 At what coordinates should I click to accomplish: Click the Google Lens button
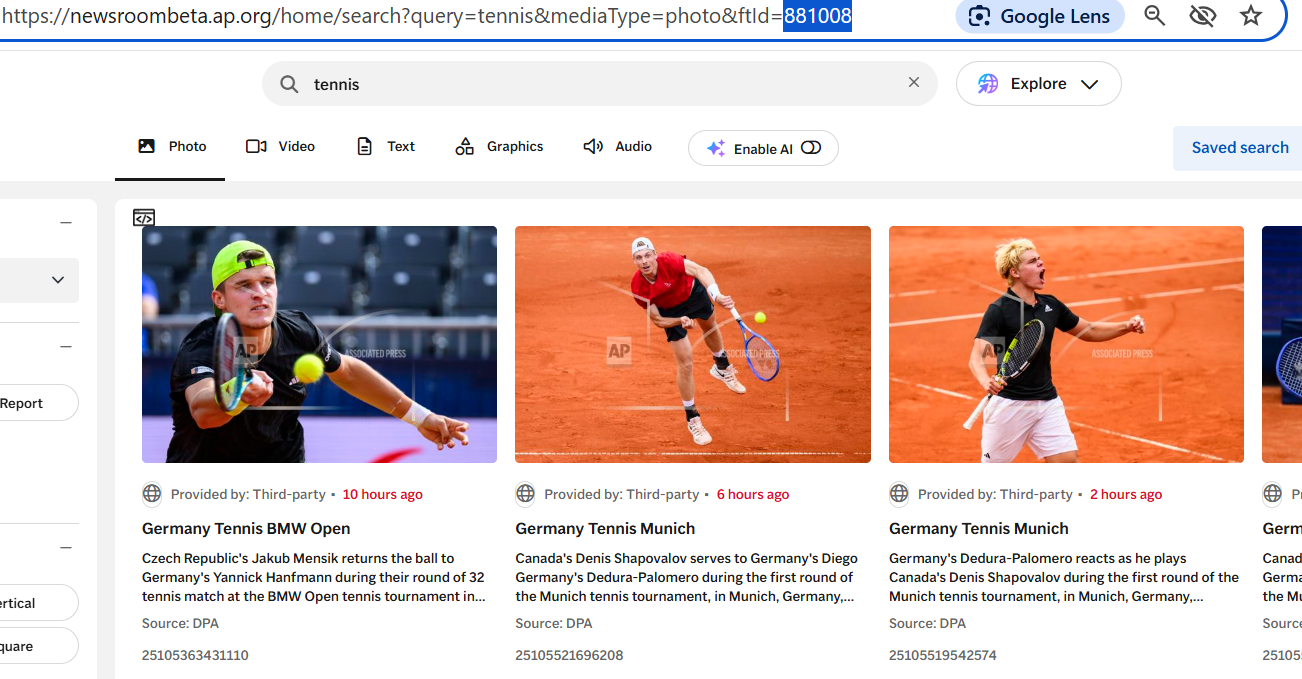tap(1040, 16)
